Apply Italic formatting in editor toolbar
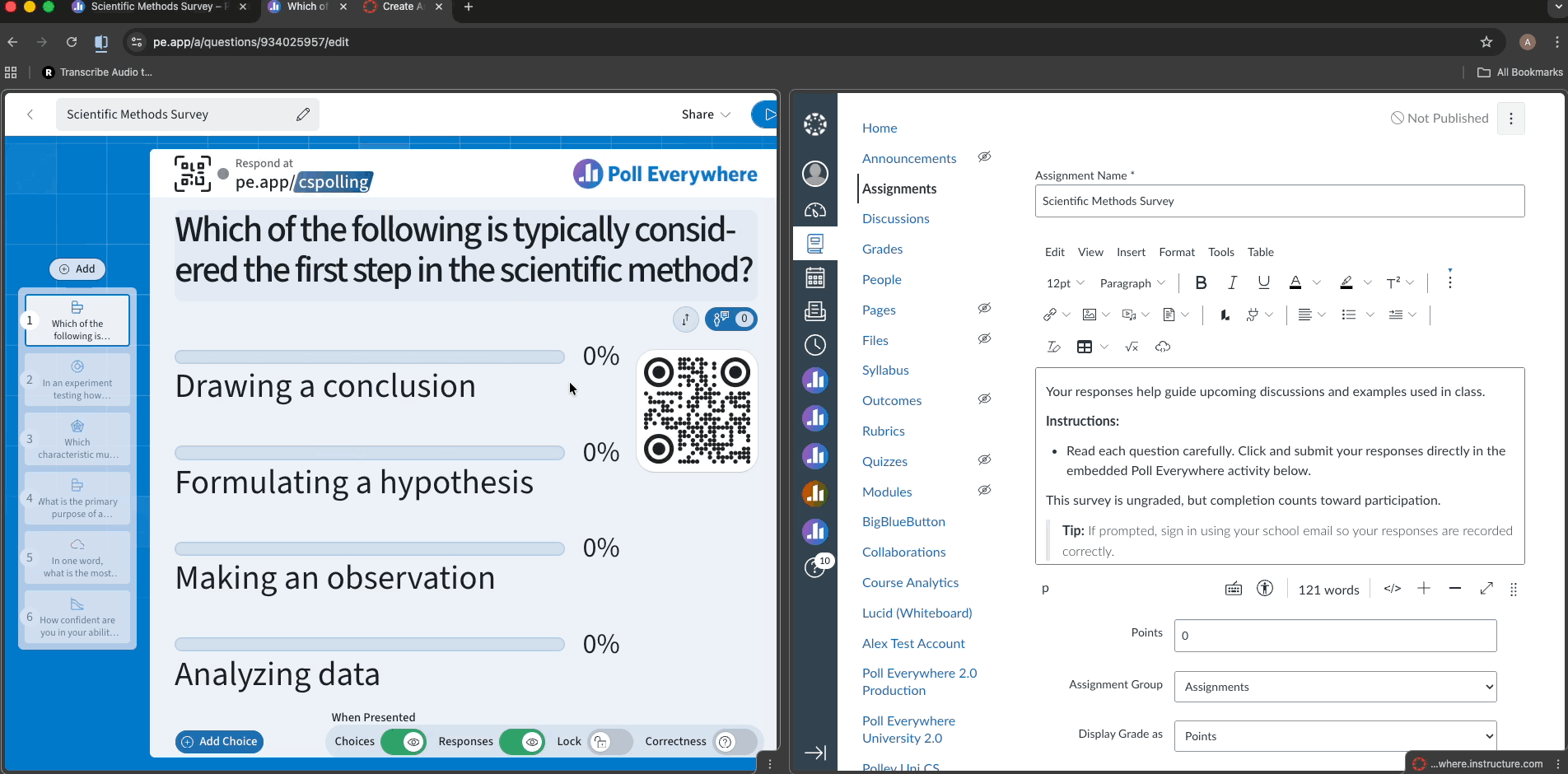The image size is (1568, 774). pyautogui.click(x=1232, y=282)
